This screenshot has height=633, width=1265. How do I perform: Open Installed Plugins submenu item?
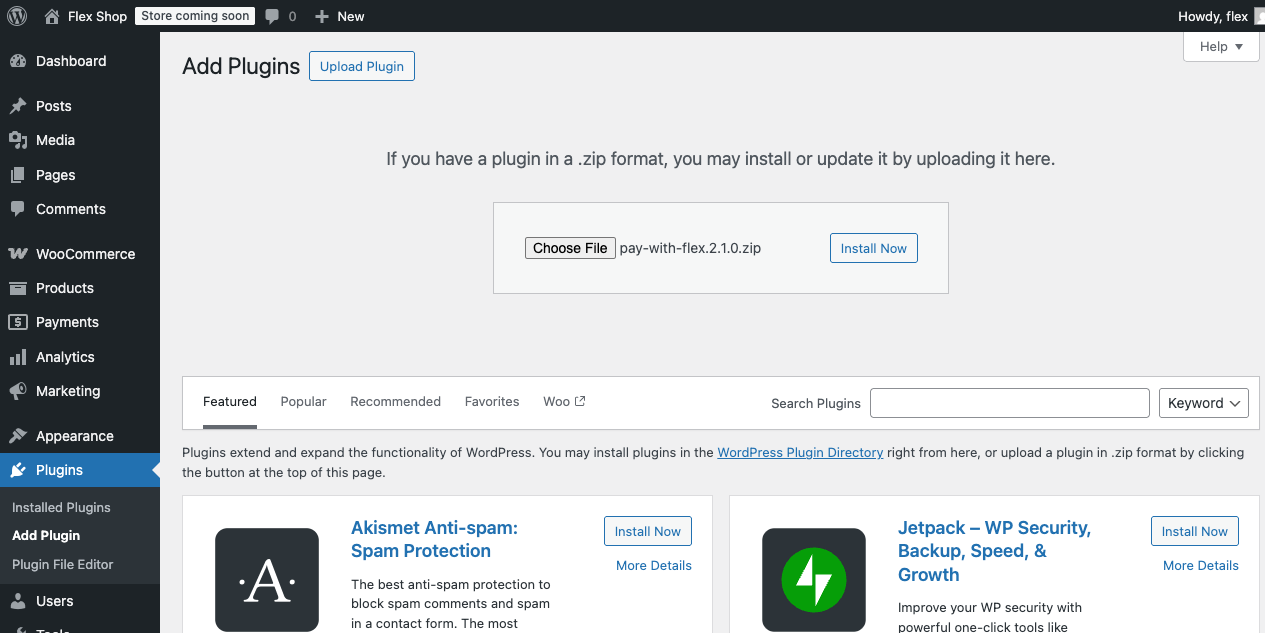[x=61, y=507]
